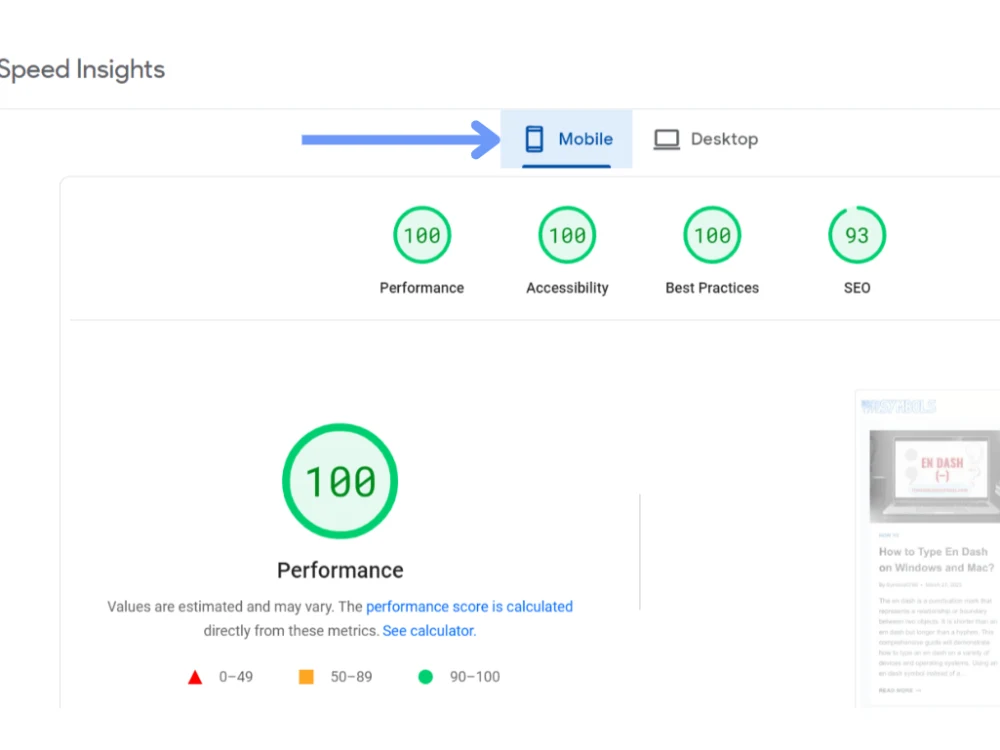Image resolution: width=1000 pixels, height=750 pixels.
Task: Switch to the Mobile tab
Action: [566, 139]
